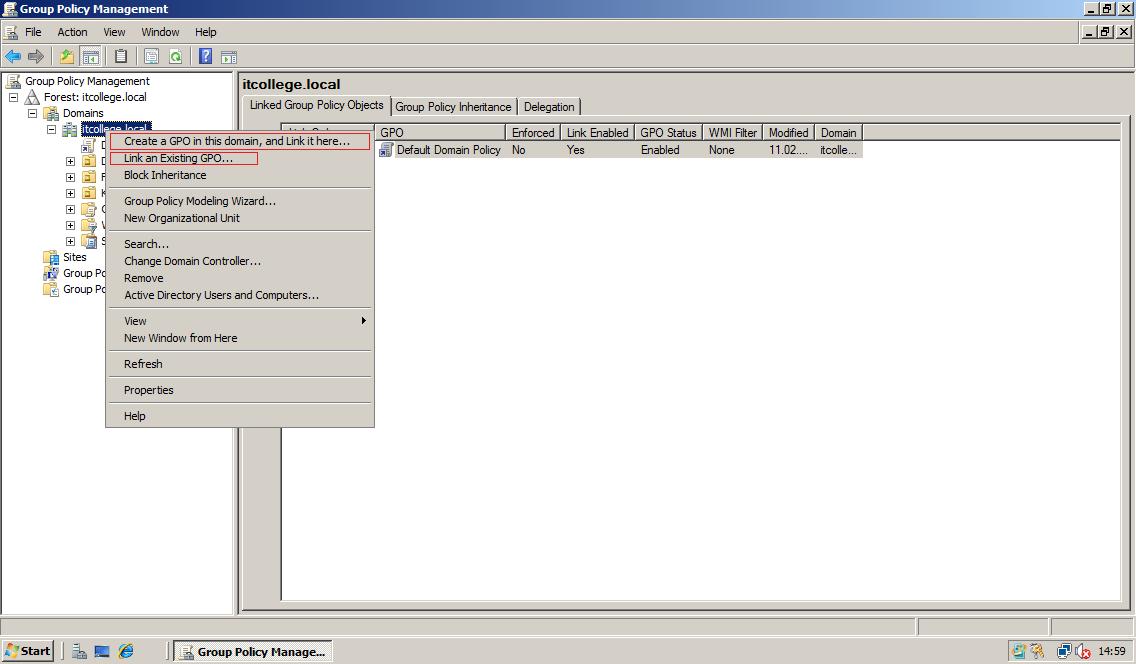Choose New Window from Here

point(240,338)
